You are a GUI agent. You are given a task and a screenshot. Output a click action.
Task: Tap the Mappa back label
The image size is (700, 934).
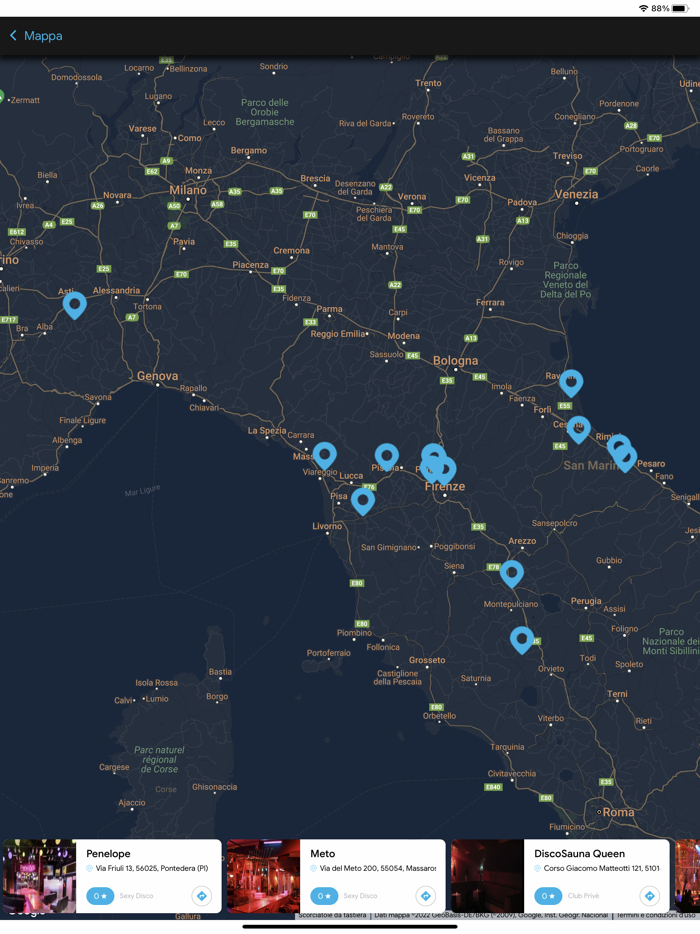[x=43, y=36]
